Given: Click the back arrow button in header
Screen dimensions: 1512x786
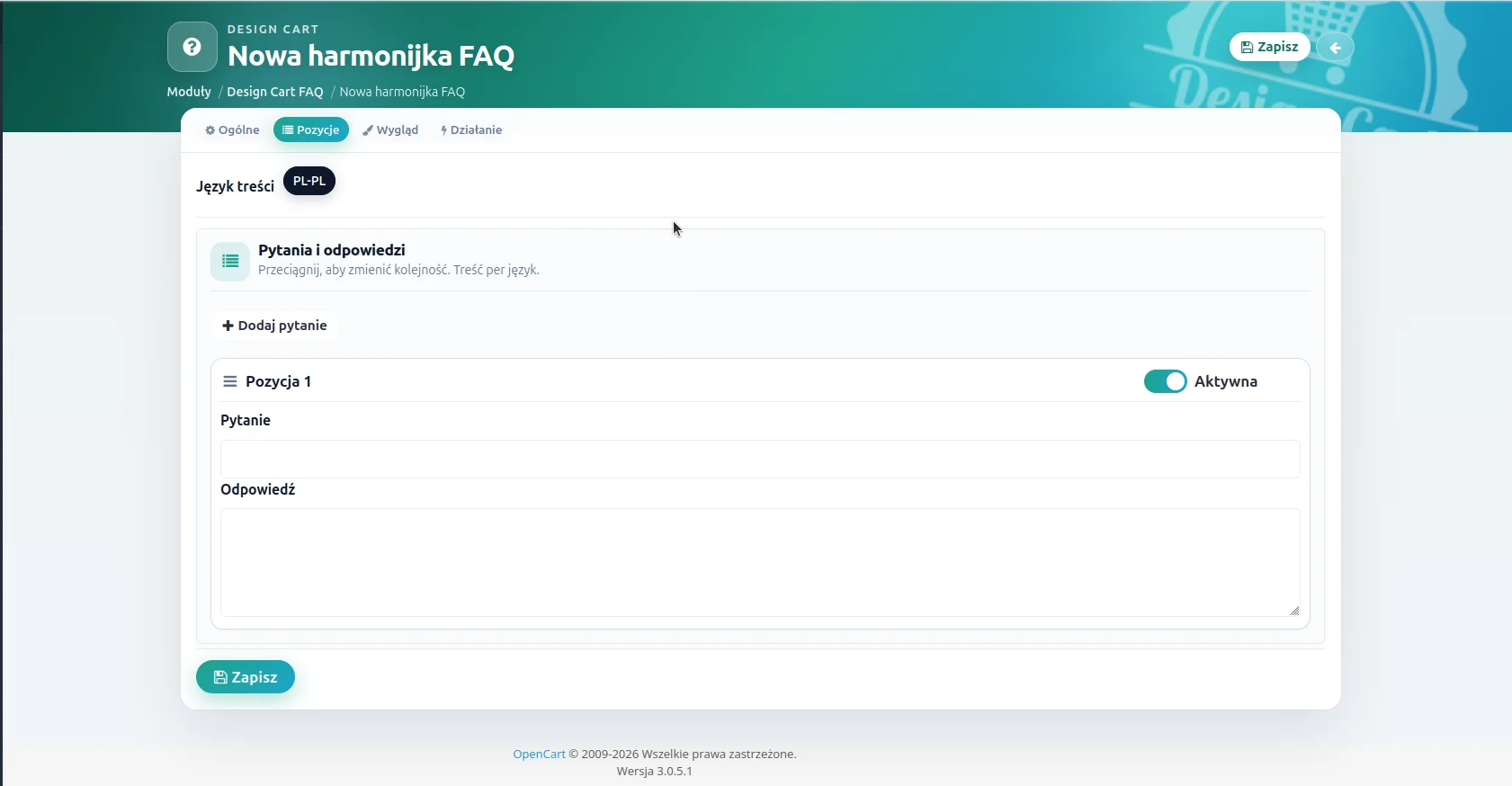Looking at the screenshot, I should click(x=1336, y=48).
